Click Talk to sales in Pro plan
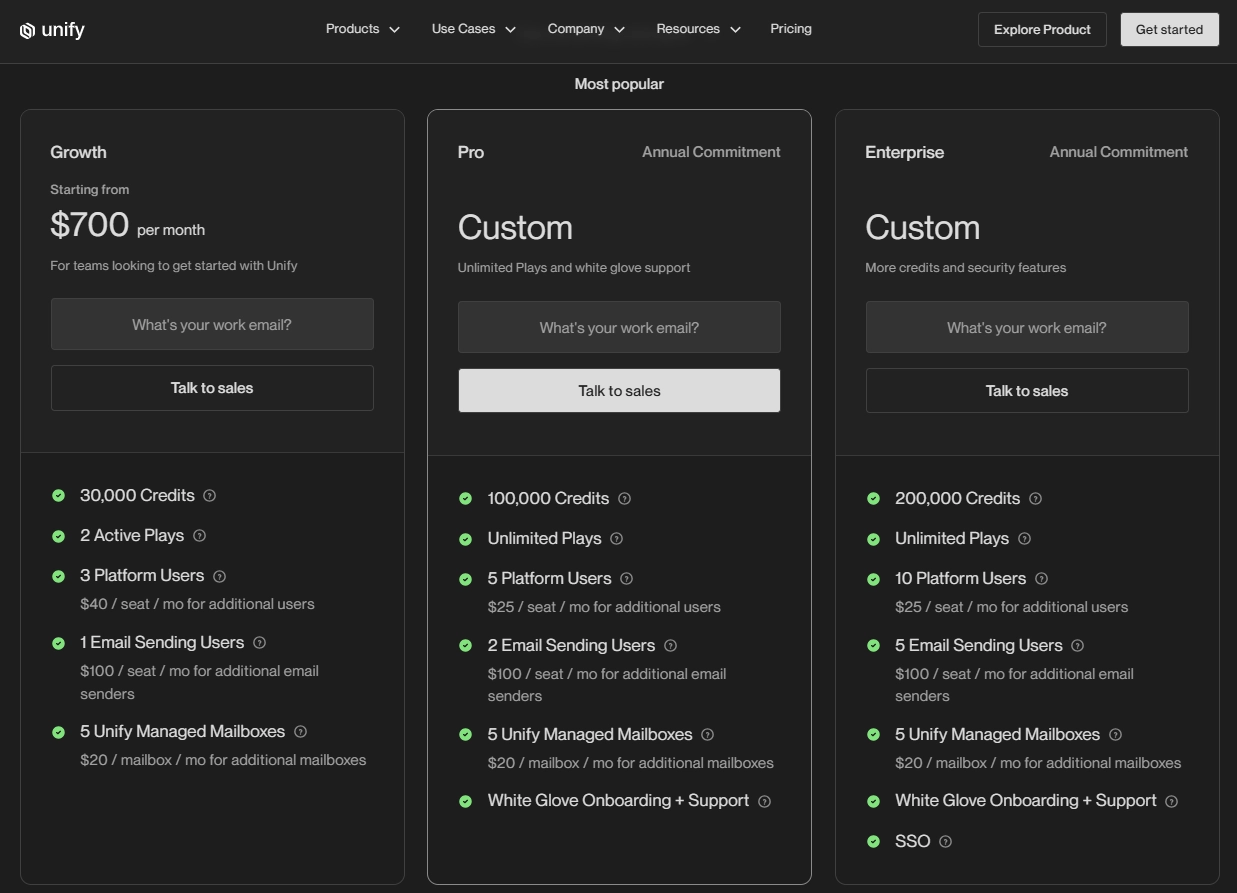 point(619,391)
